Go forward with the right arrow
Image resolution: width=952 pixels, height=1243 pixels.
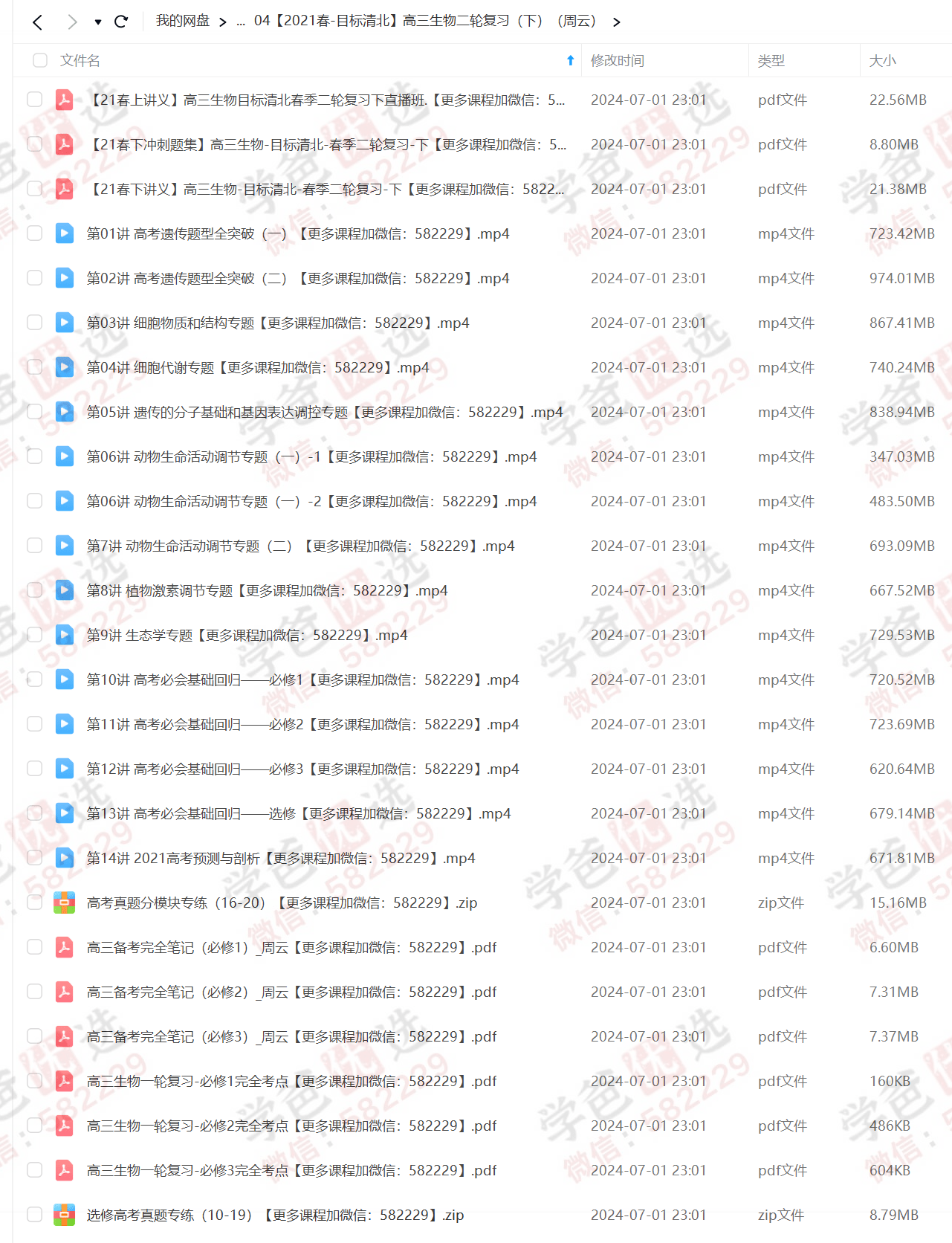coord(72,22)
